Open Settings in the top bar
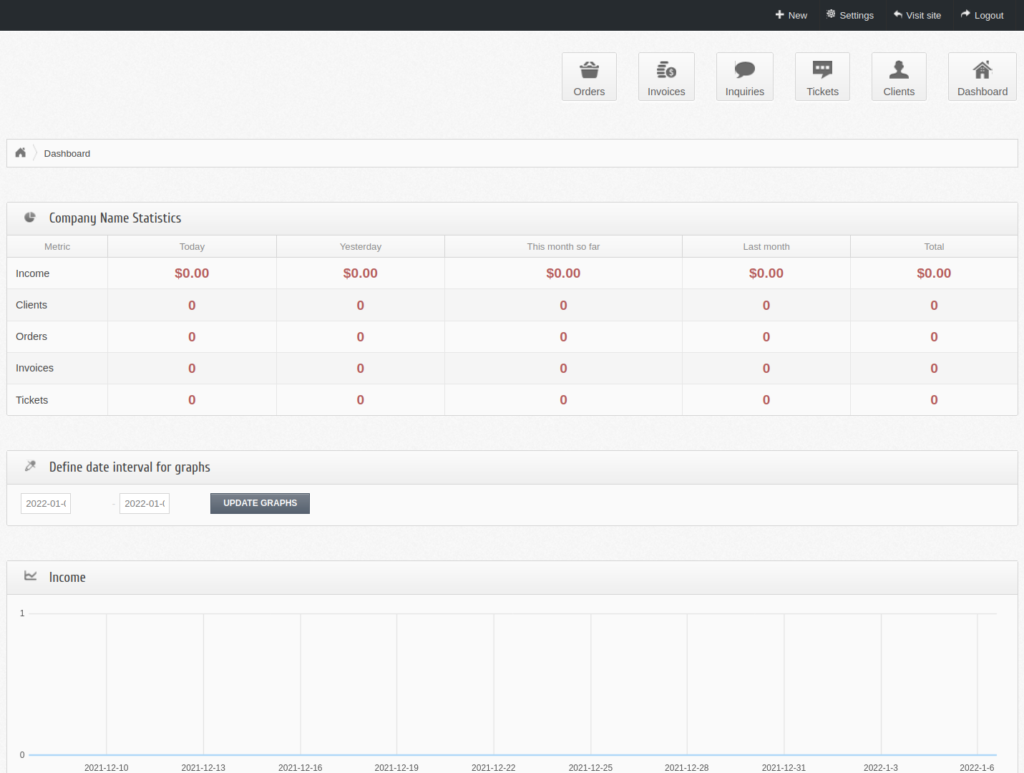The width and height of the screenshot is (1024, 773). [x=849, y=15]
